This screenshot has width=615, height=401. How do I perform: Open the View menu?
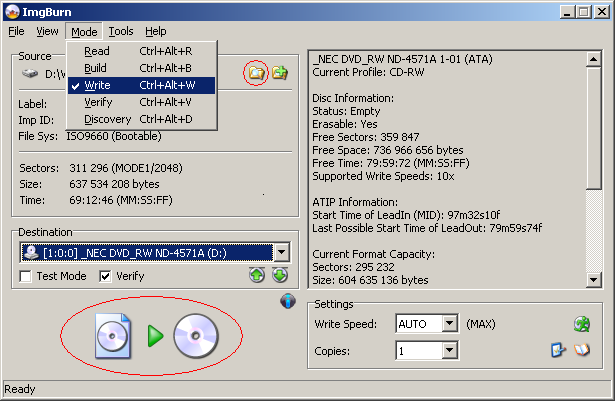pyautogui.click(x=47, y=31)
